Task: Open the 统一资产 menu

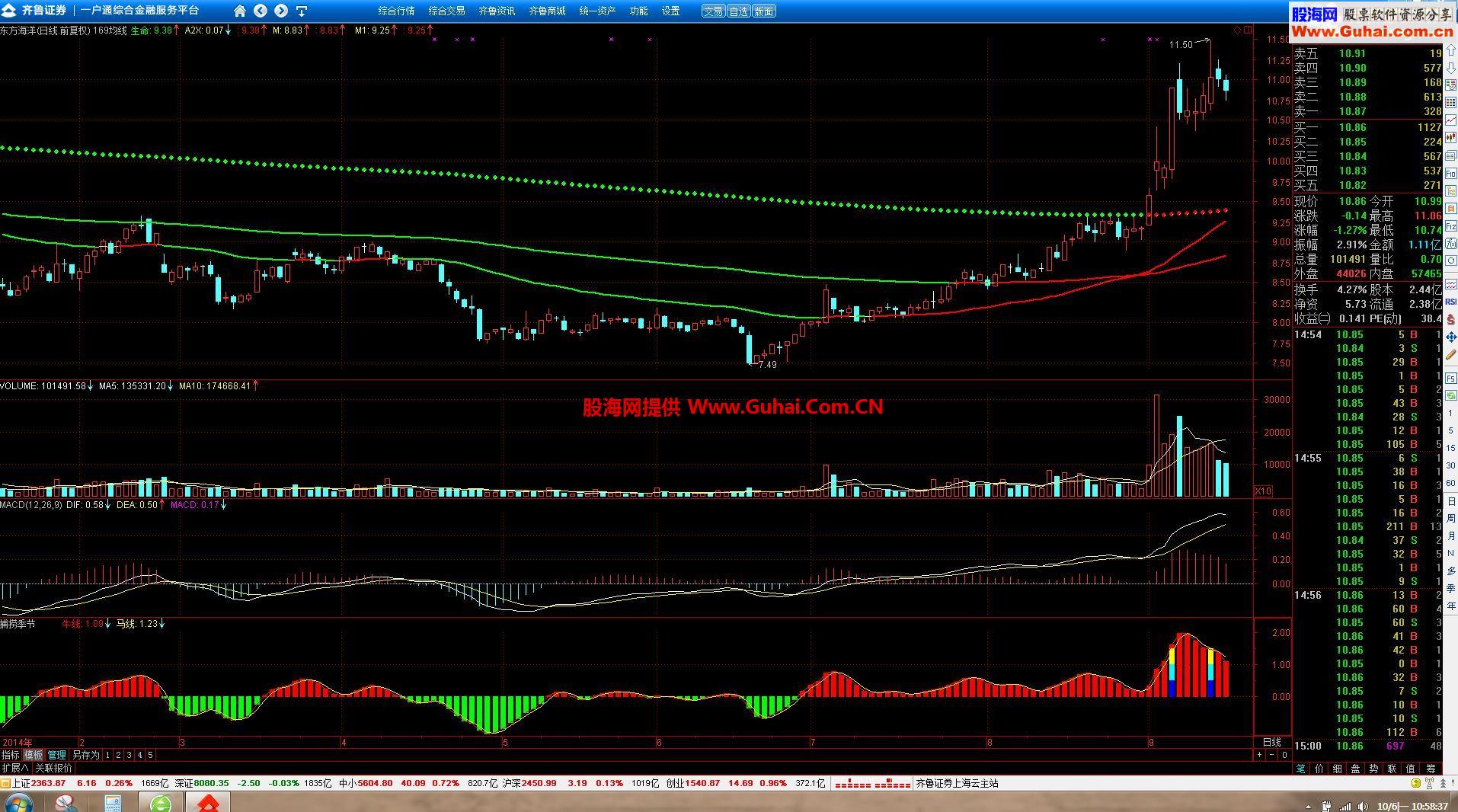Action: (597, 11)
